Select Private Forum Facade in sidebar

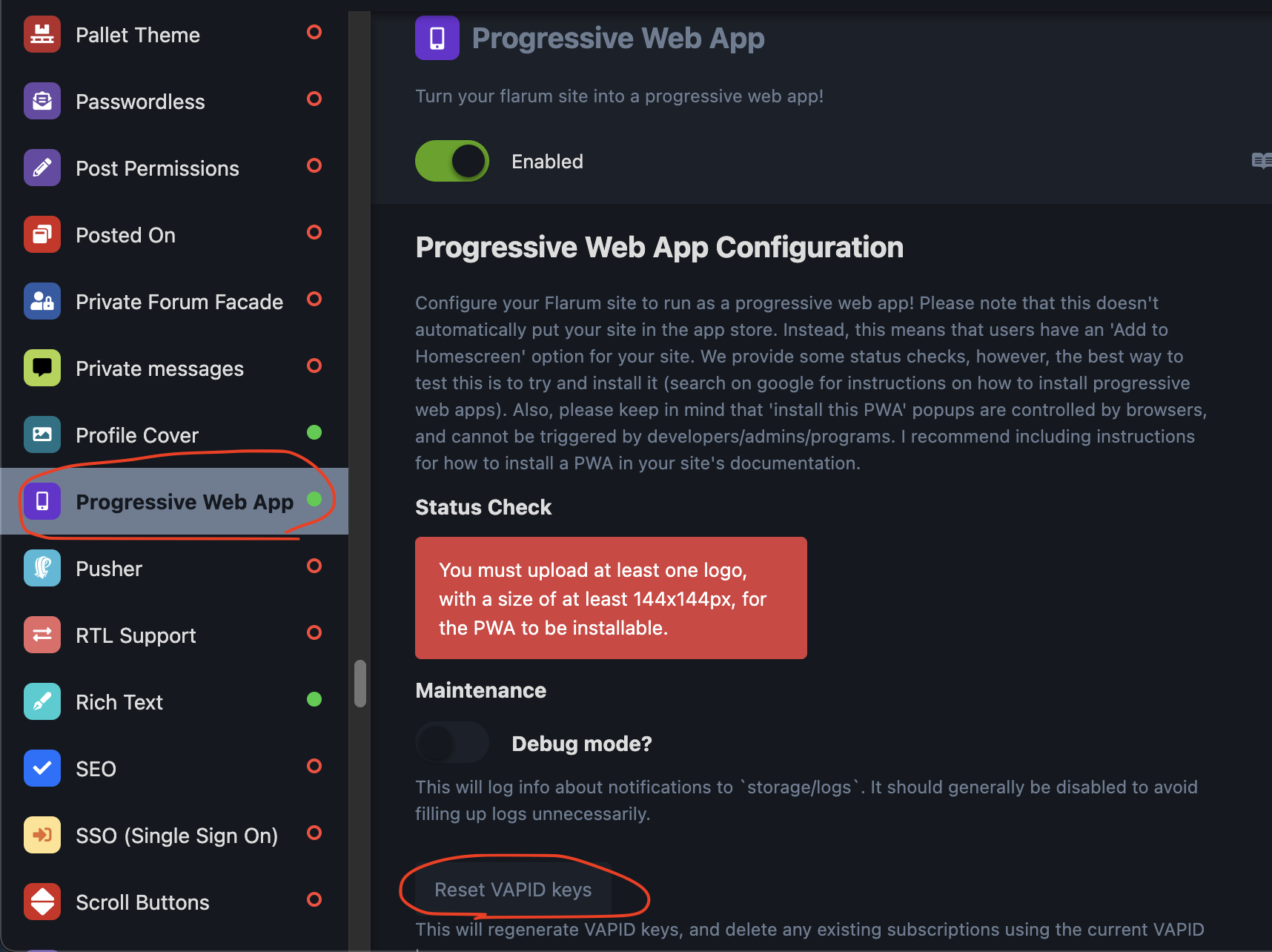coord(179,302)
